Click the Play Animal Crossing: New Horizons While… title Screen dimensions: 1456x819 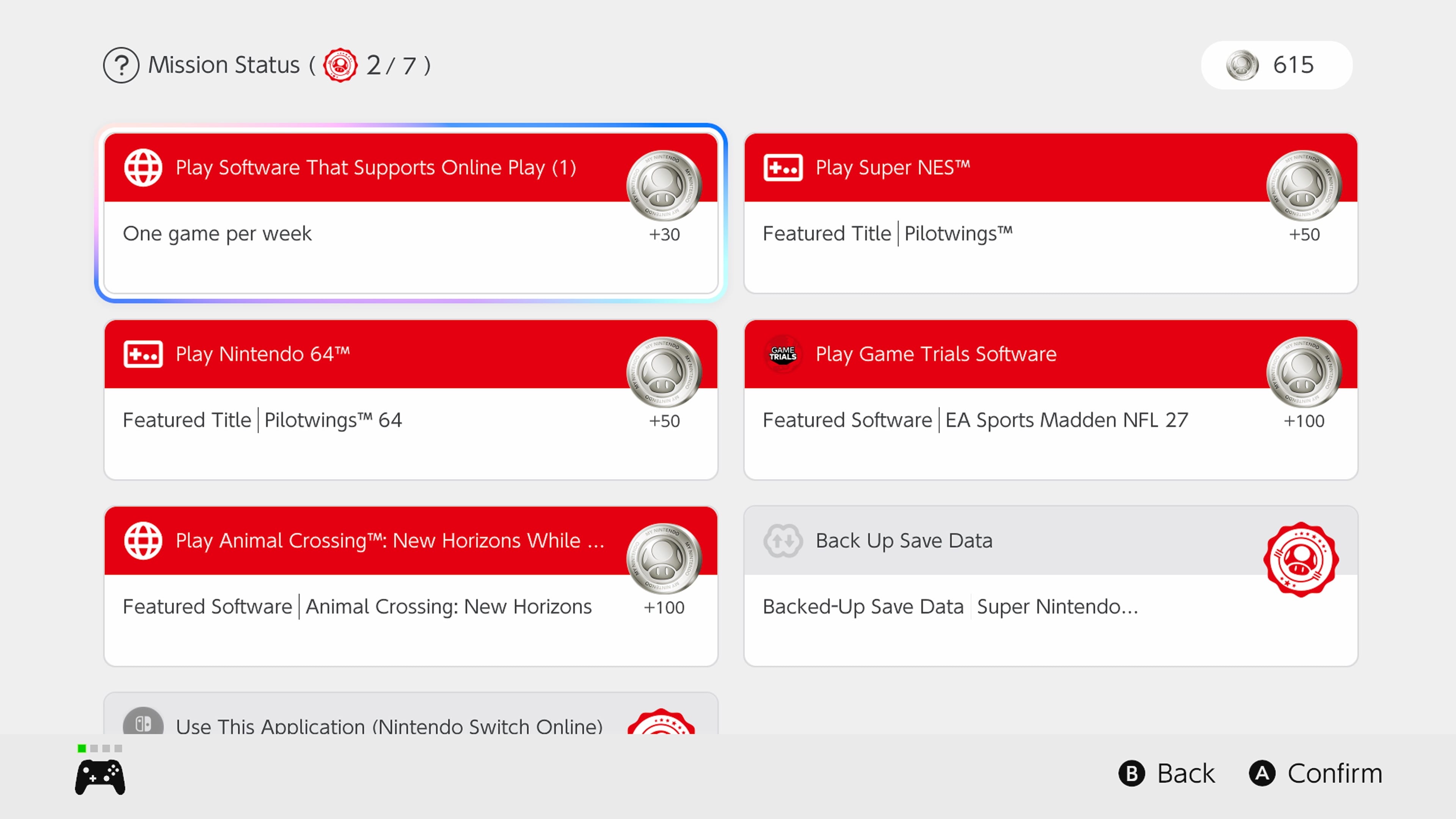click(390, 541)
